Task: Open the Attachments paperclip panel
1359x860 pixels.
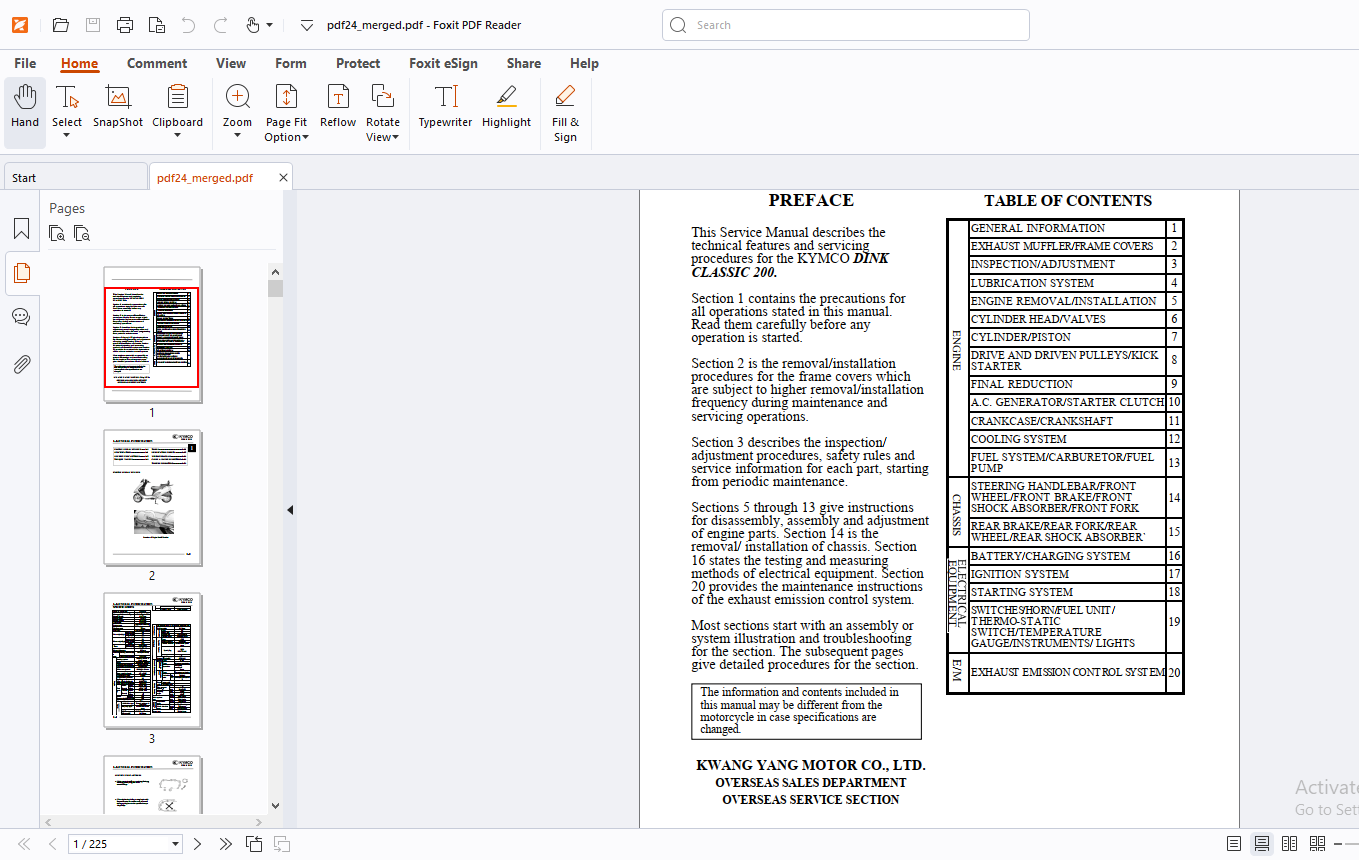Action: [x=21, y=364]
